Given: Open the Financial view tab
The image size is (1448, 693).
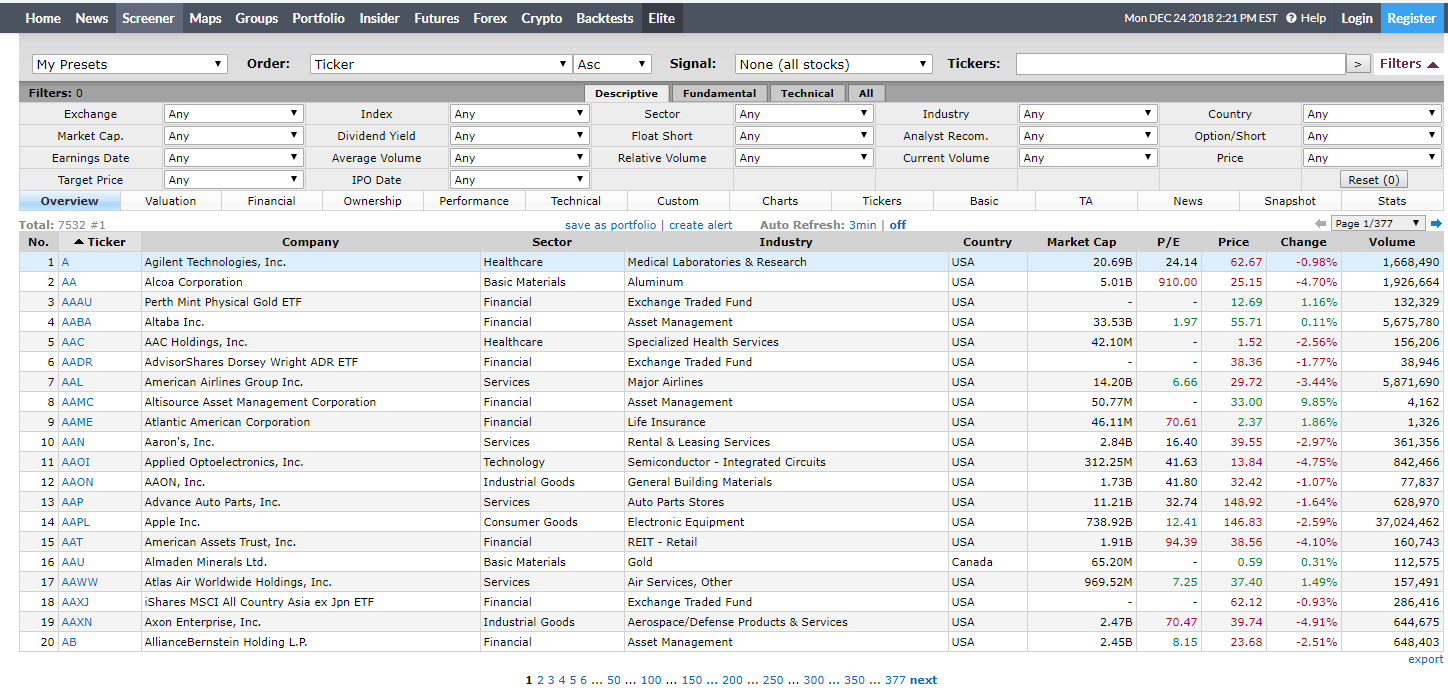Looking at the screenshot, I should (x=271, y=201).
